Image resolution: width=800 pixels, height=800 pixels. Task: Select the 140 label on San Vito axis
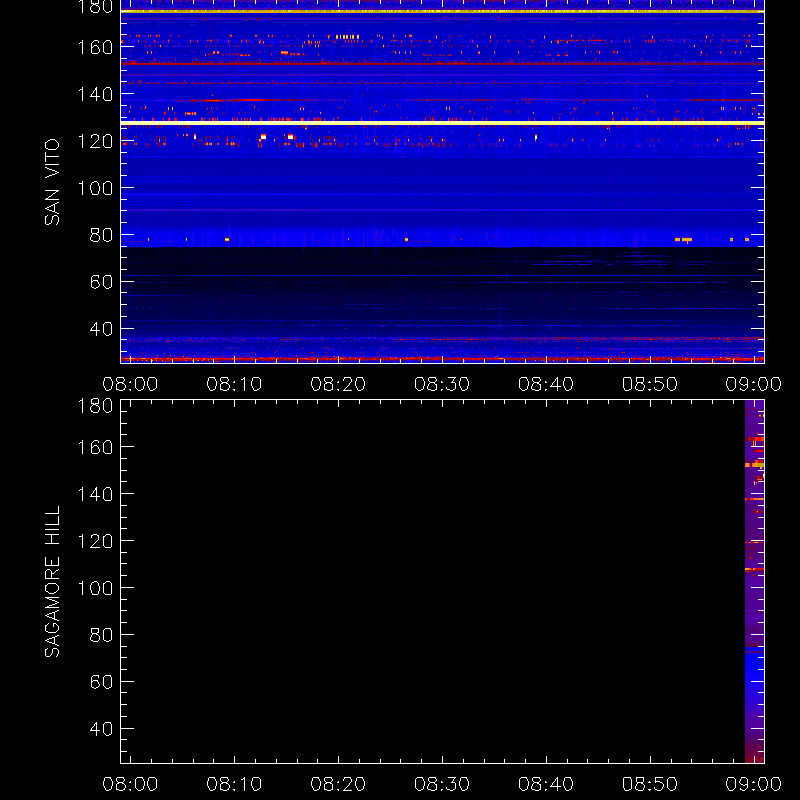tap(95, 94)
